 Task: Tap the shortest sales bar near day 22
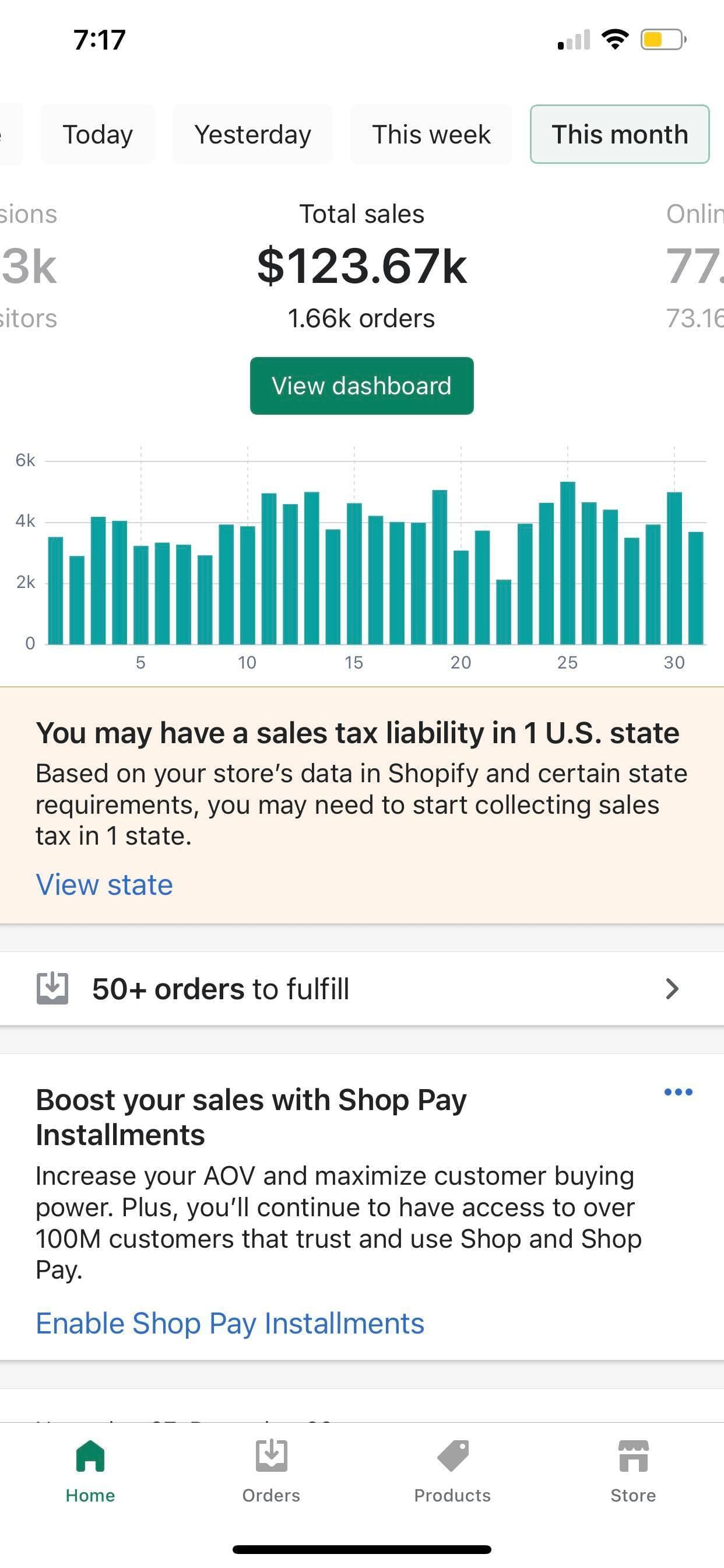(504, 612)
